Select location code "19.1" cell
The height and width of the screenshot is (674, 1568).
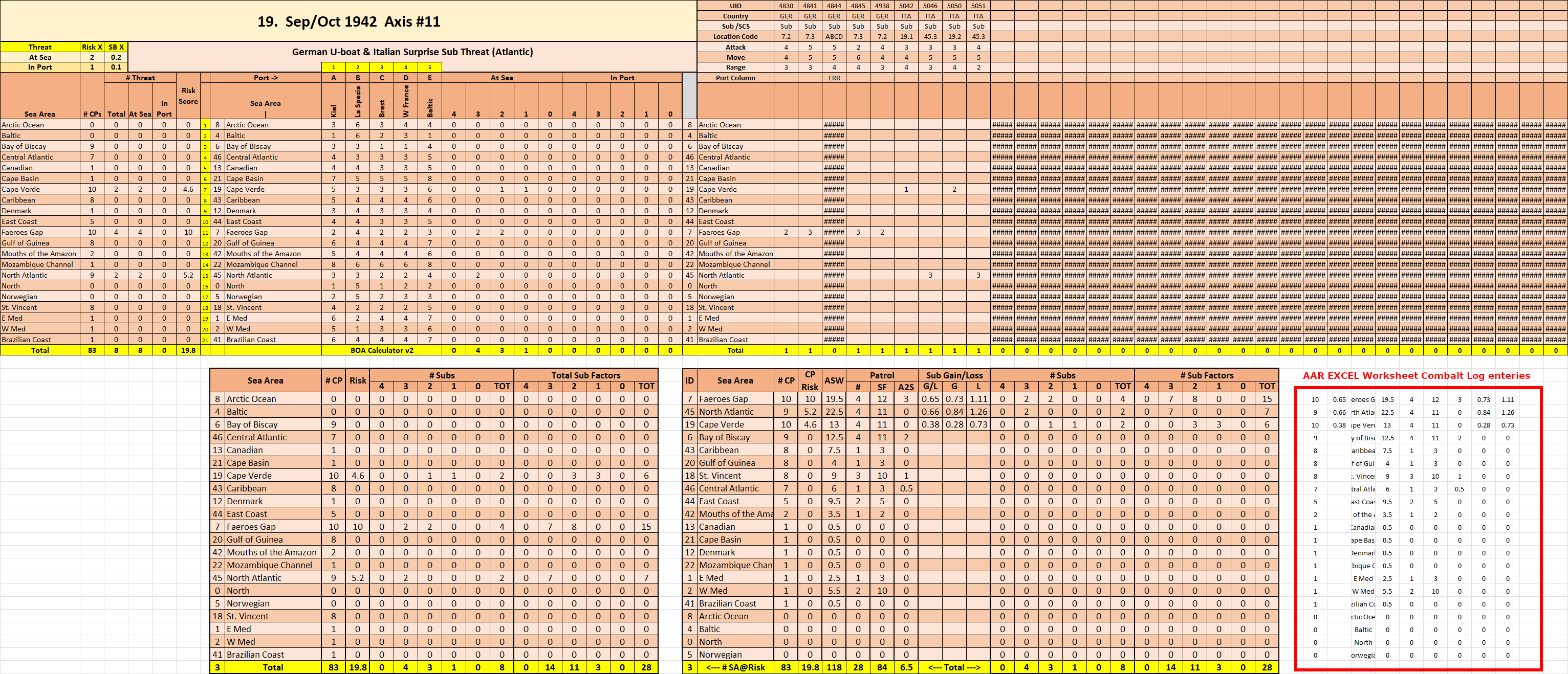point(906,36)
